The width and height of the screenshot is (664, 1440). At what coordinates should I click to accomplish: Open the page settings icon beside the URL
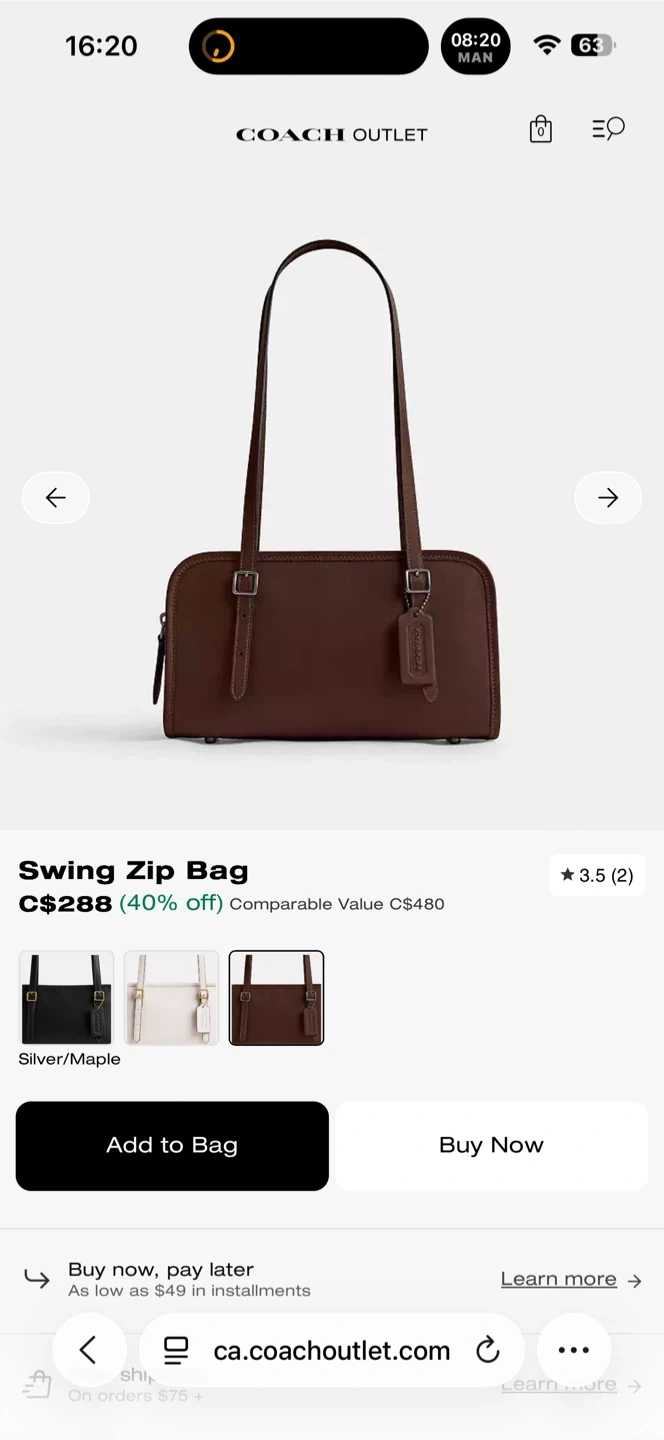click(176, 1350)
